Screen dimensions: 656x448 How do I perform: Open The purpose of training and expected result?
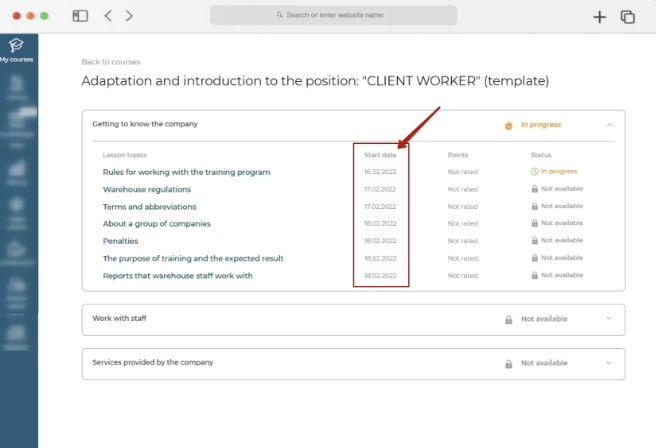[193, 259]
